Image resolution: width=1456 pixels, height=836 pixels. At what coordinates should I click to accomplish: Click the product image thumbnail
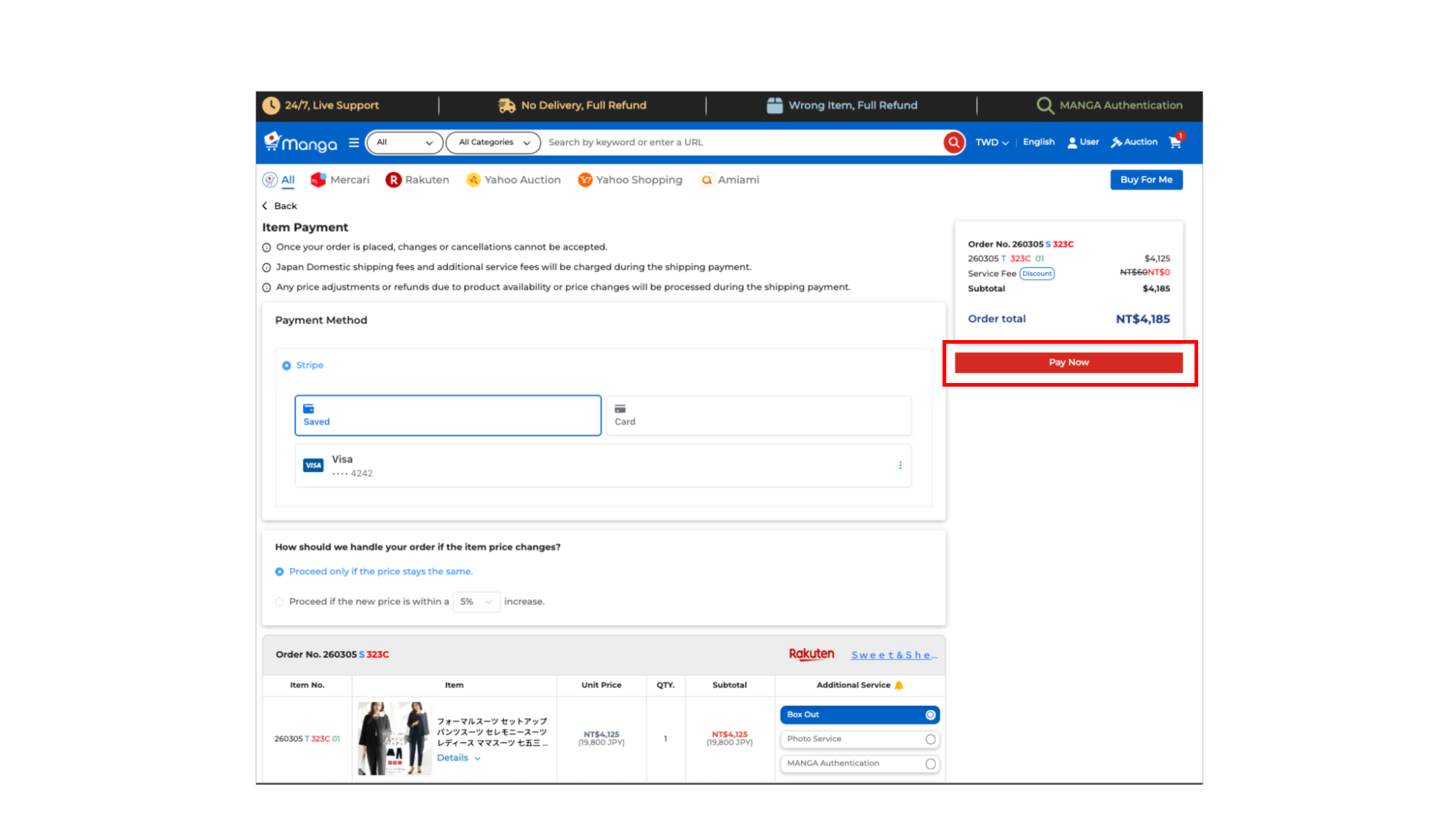[393, 738]
